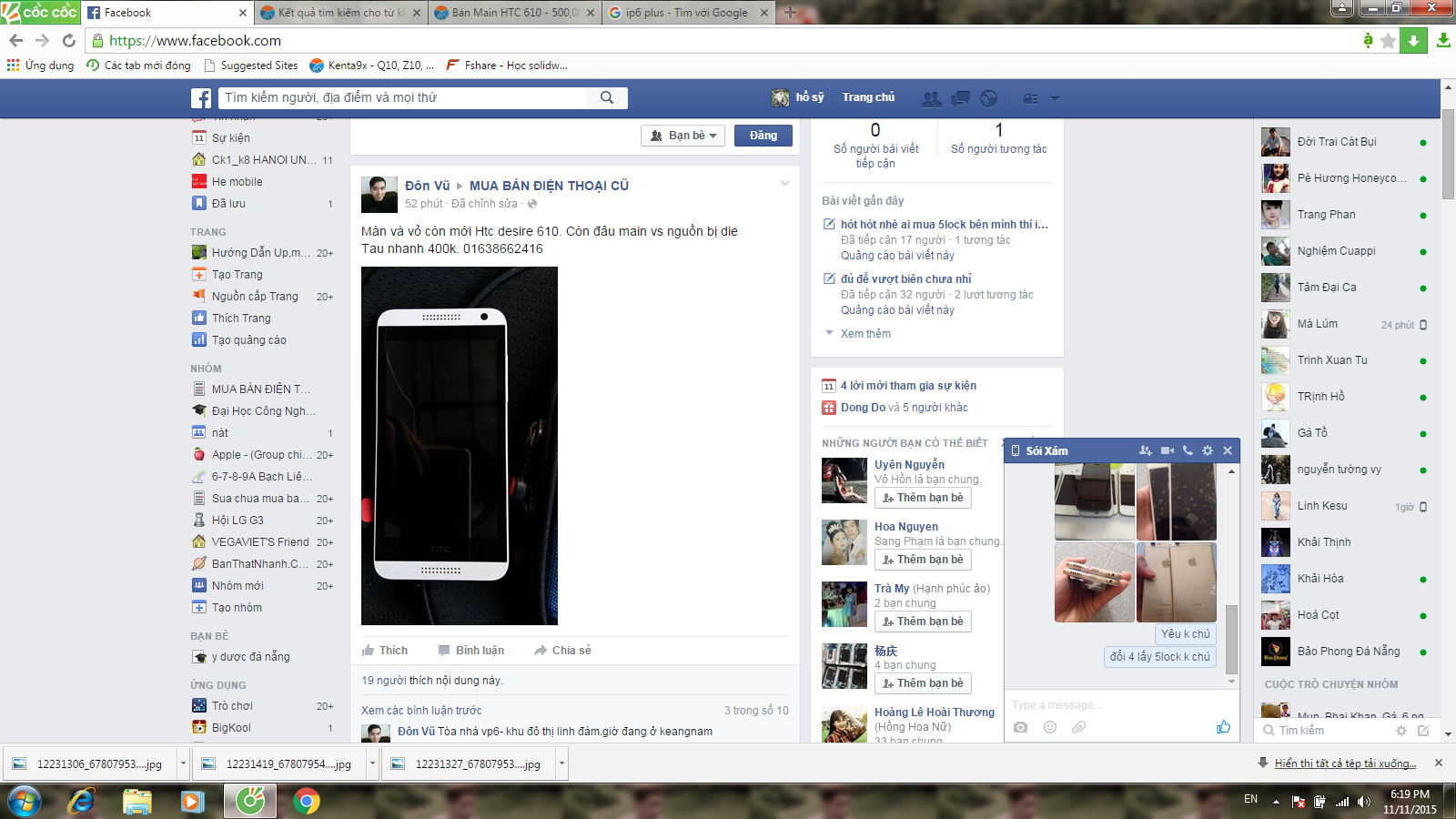The image size is (1456, 819).
Task: Open Internet Explorer from taskbar
Action: coord(82,801)
